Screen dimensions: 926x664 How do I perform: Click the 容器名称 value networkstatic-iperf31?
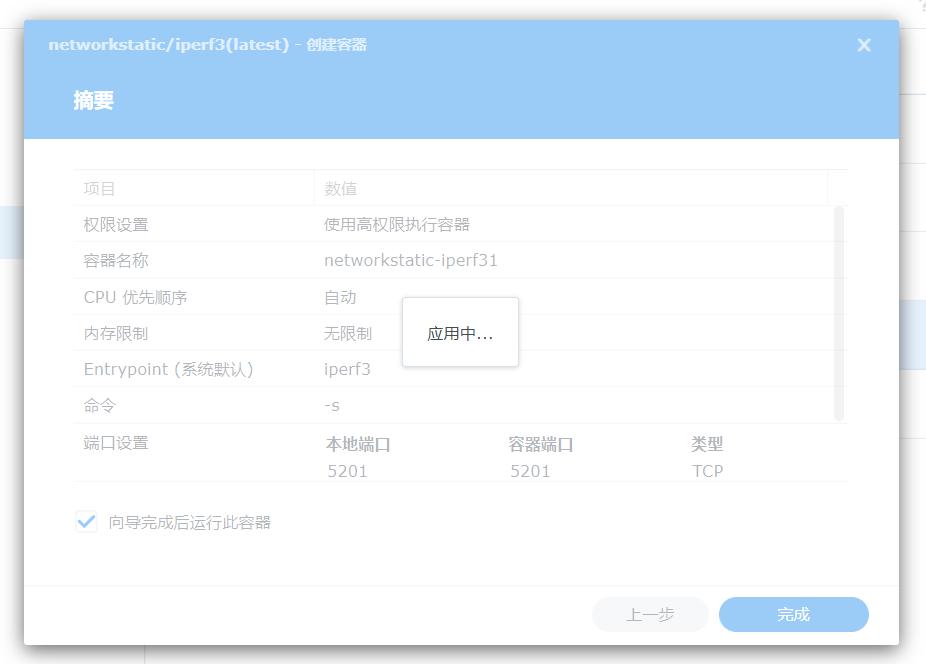409,260
